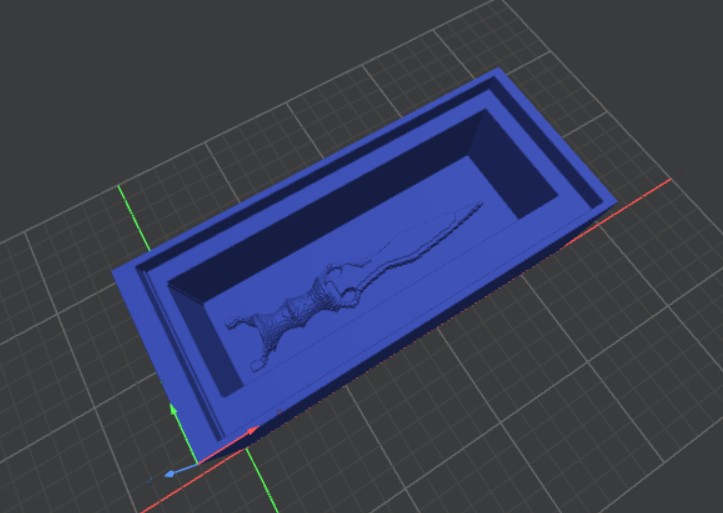The width and height of the screenshot is (723, 513).
Task: Click the embossed relief inside the mold
Action: pyautogui.click(x=354, y=288)
